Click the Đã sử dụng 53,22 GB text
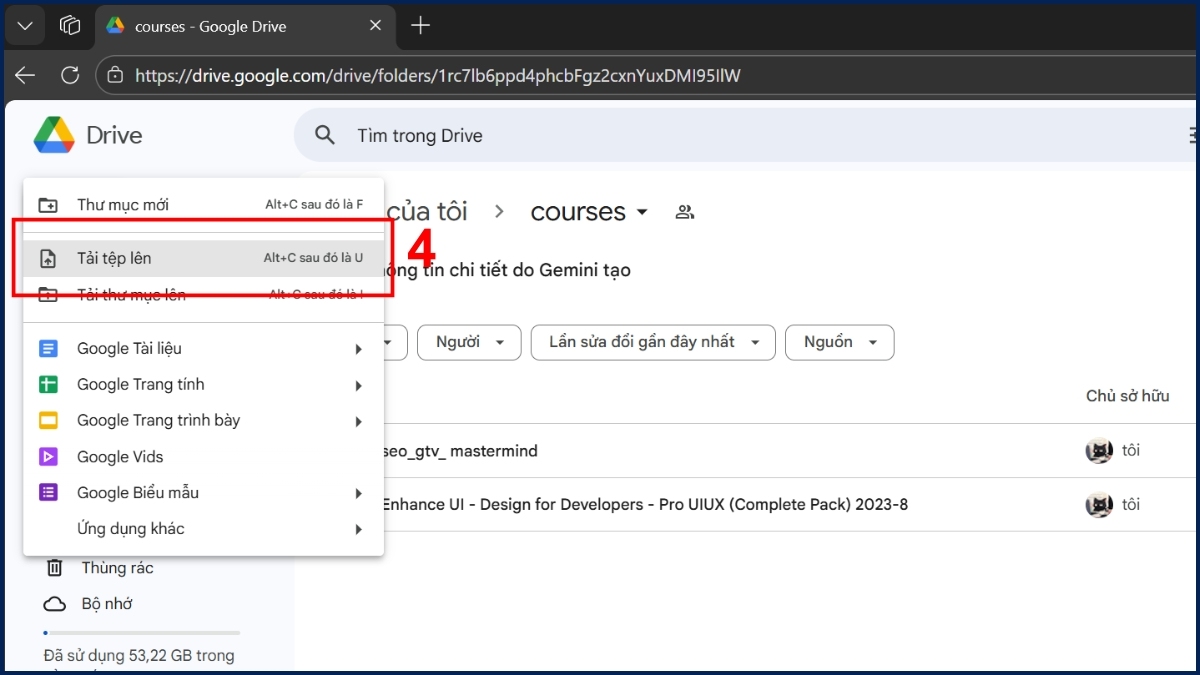 (139, 656)
